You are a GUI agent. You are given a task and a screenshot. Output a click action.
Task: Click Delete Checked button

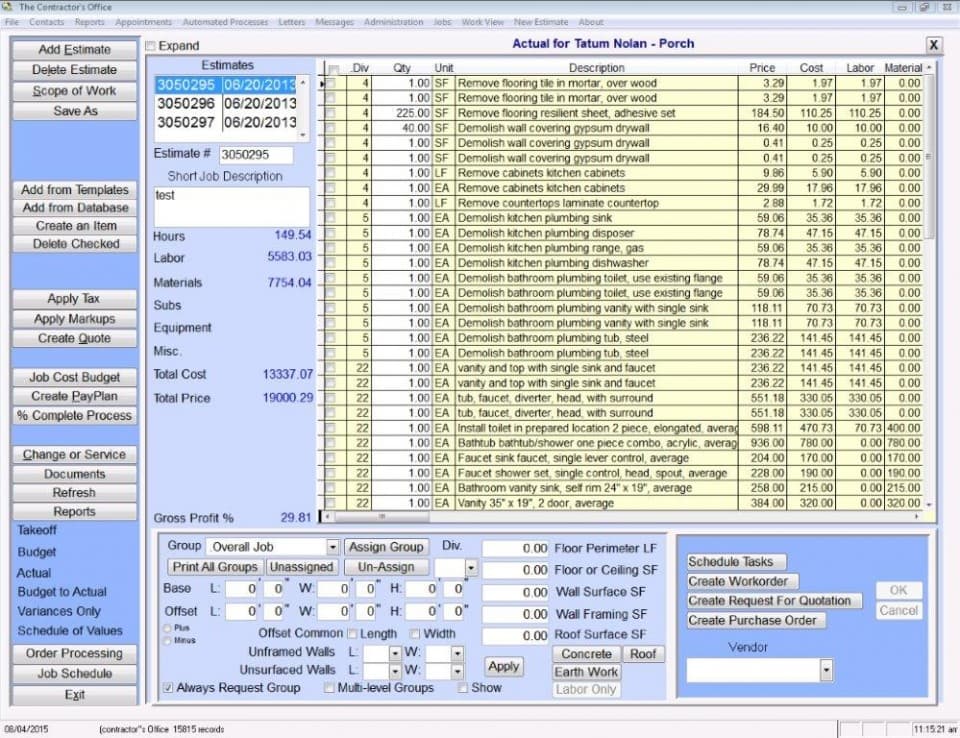pos(75,244)
